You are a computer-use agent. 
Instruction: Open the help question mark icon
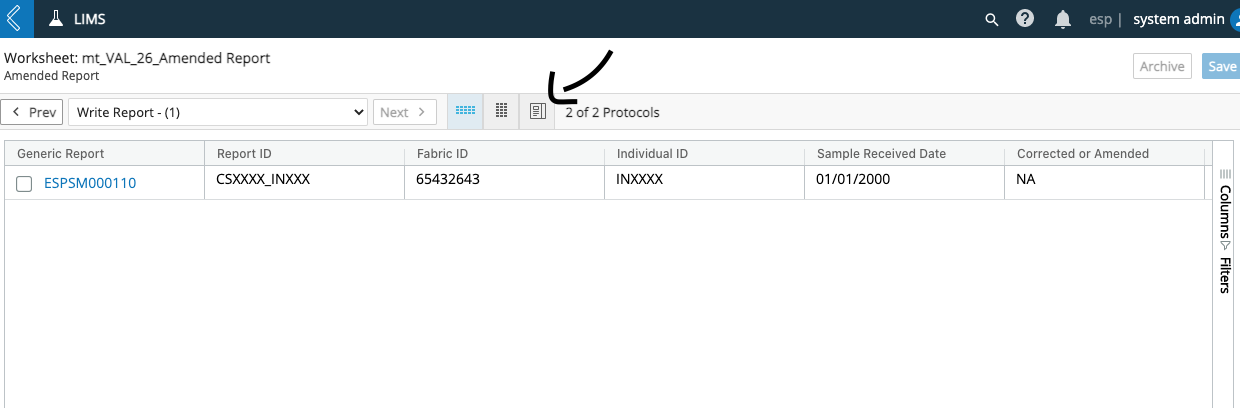click(x=1025, y=19)
